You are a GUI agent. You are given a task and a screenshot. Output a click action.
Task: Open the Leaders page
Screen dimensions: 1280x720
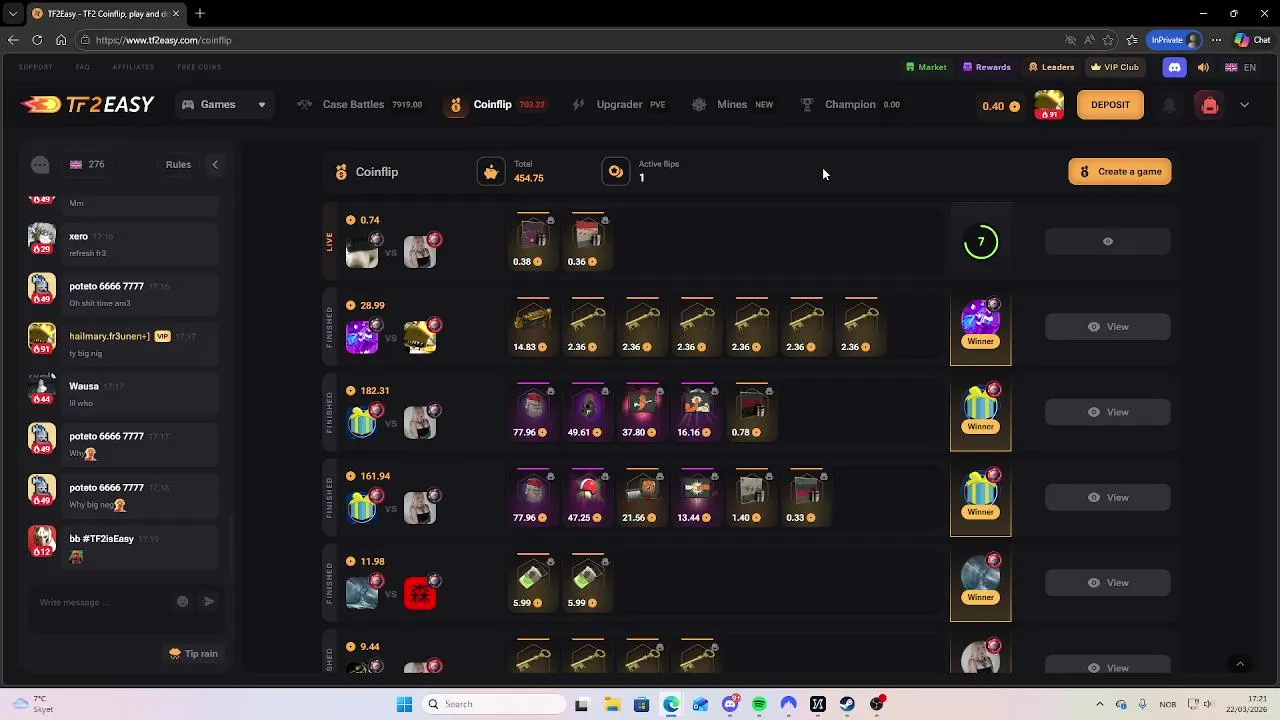1051,67
